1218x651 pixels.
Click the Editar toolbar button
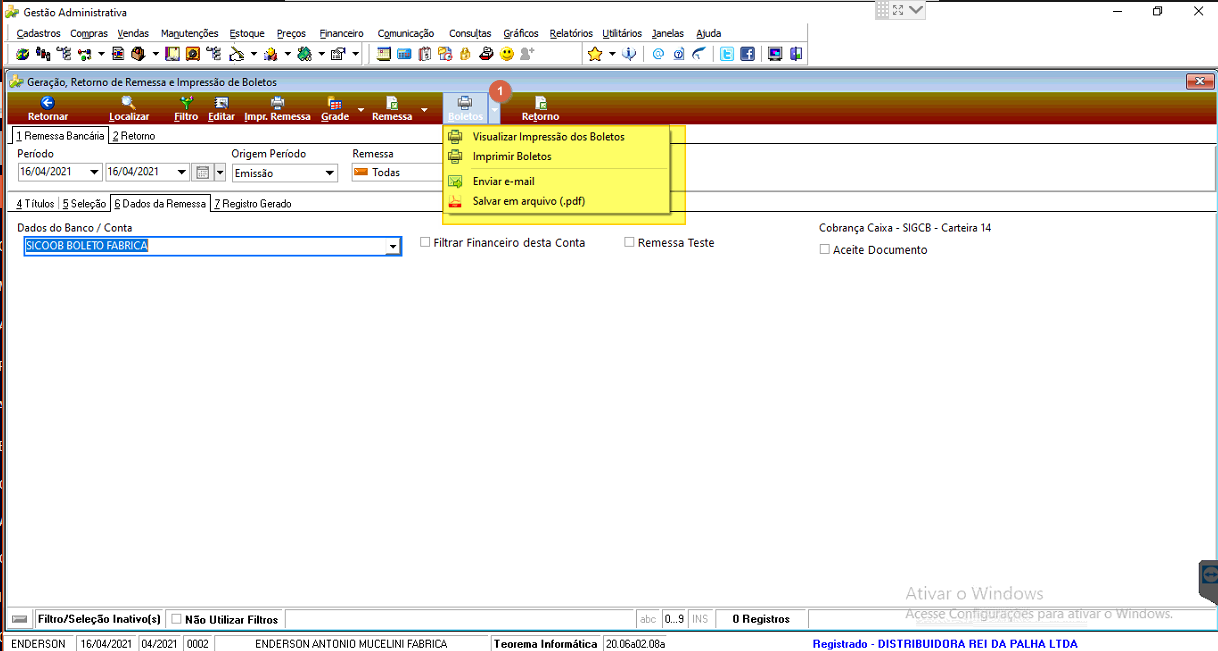point(221,108)
